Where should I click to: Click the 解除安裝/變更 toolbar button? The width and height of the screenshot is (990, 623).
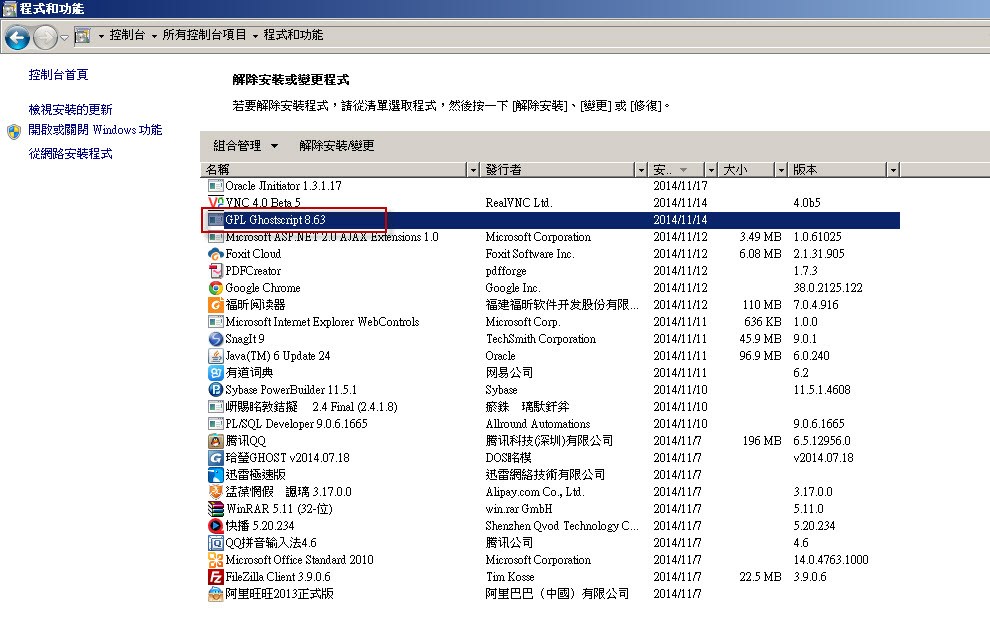point(337,146)
